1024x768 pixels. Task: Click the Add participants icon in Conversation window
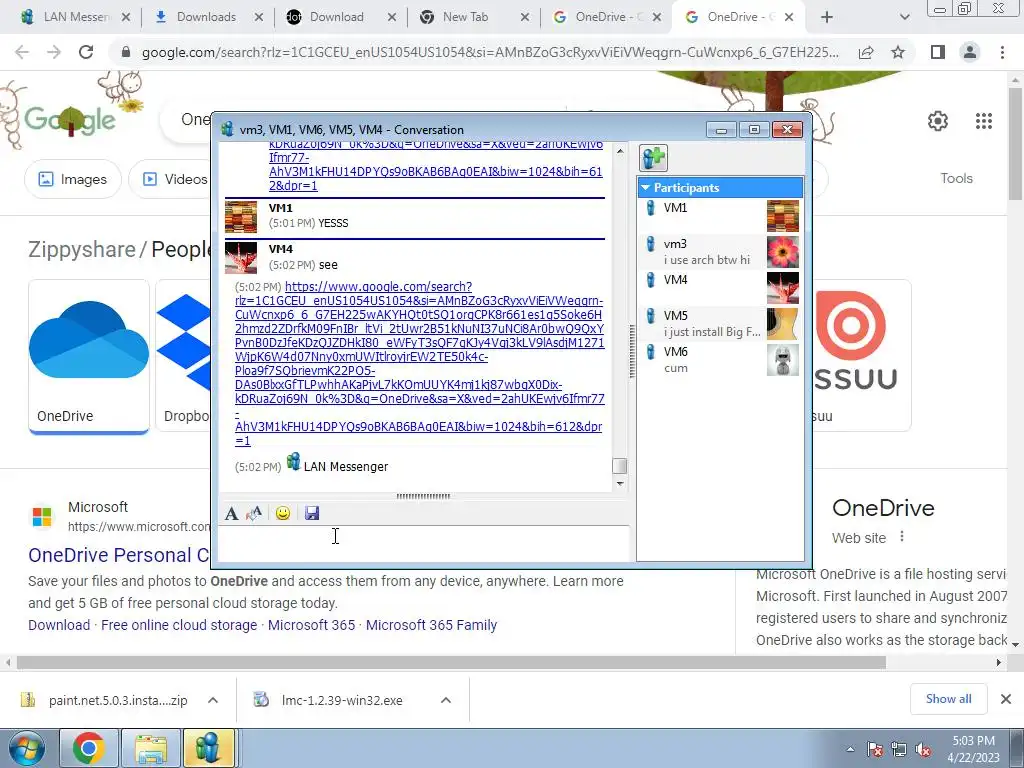(x=653, y=158)
